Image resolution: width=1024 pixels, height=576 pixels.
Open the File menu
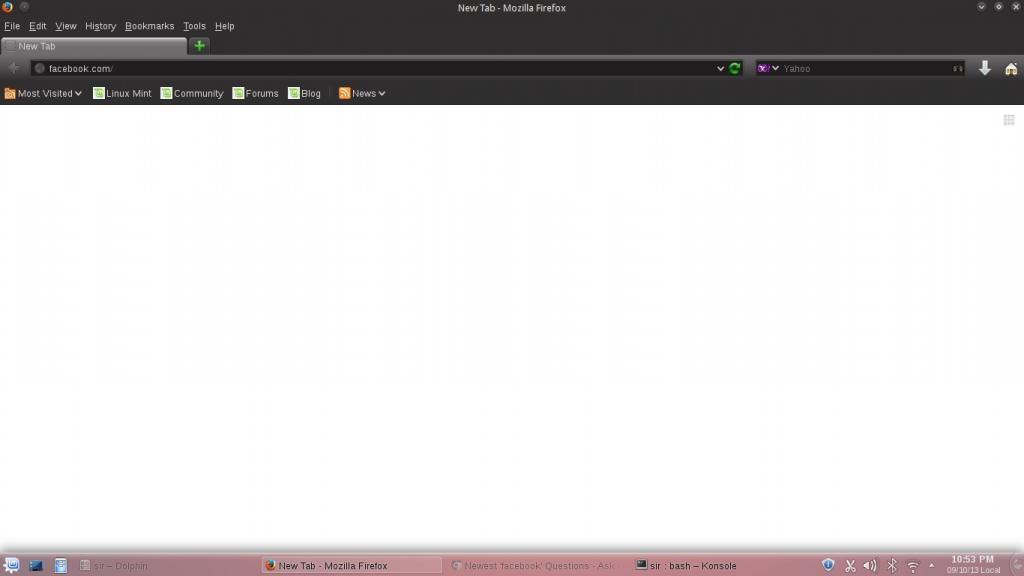tap(12, 26)
